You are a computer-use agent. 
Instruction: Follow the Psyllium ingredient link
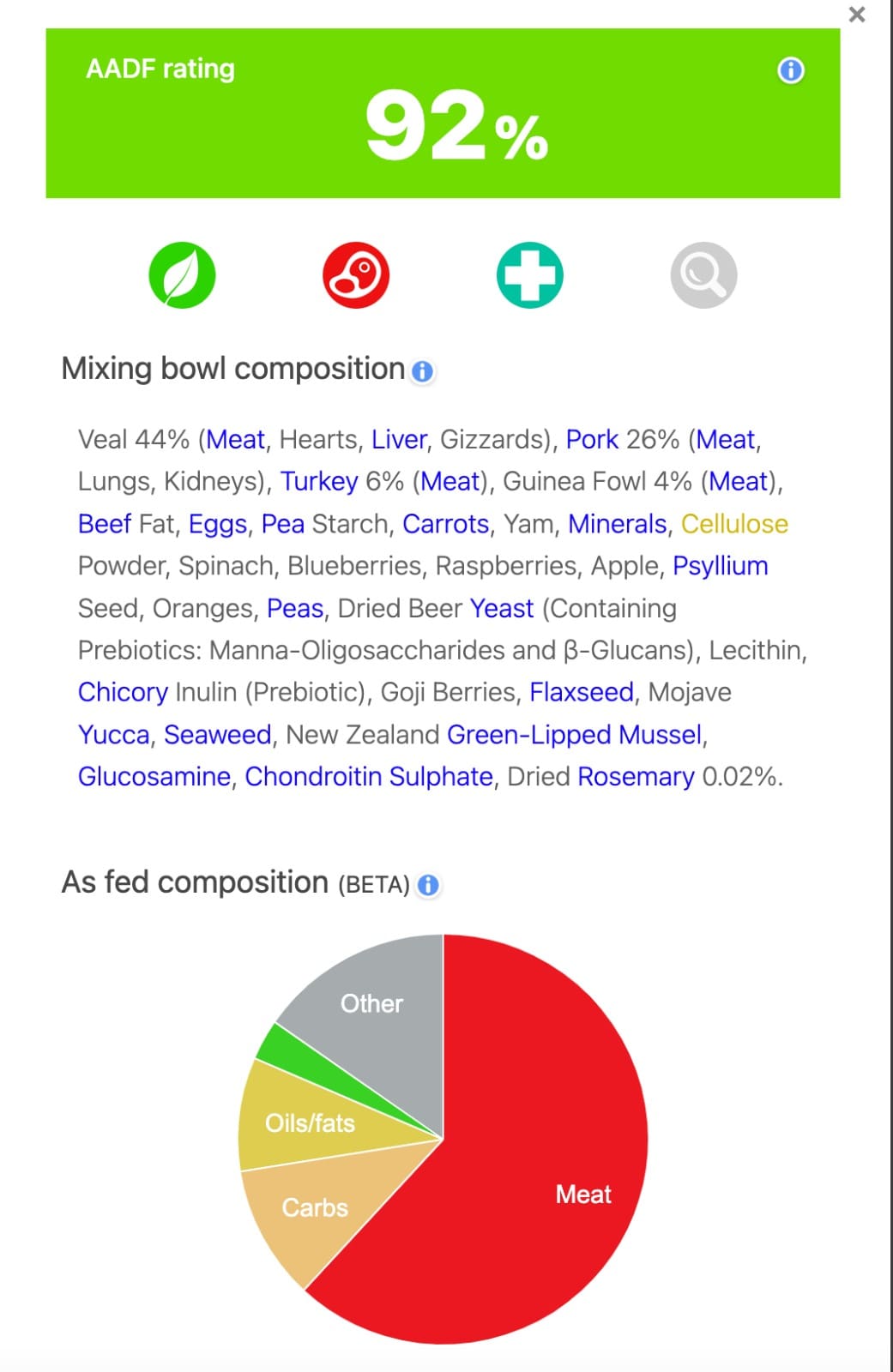click(721, 566)
